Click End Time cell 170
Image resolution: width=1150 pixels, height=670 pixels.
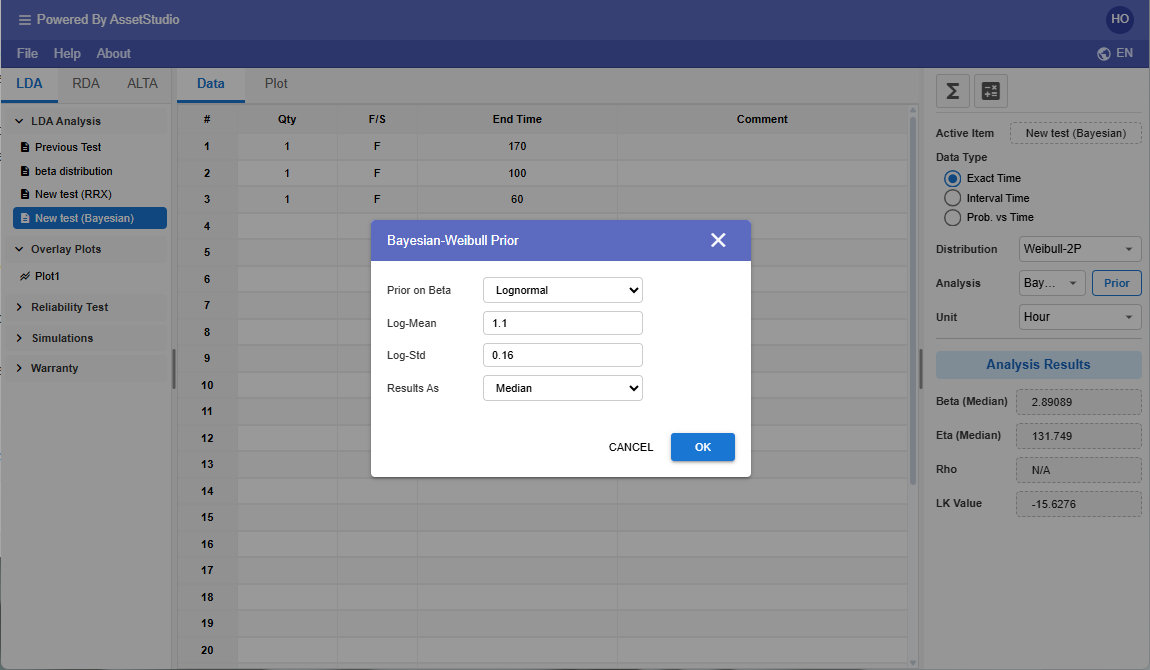[517, 147]
